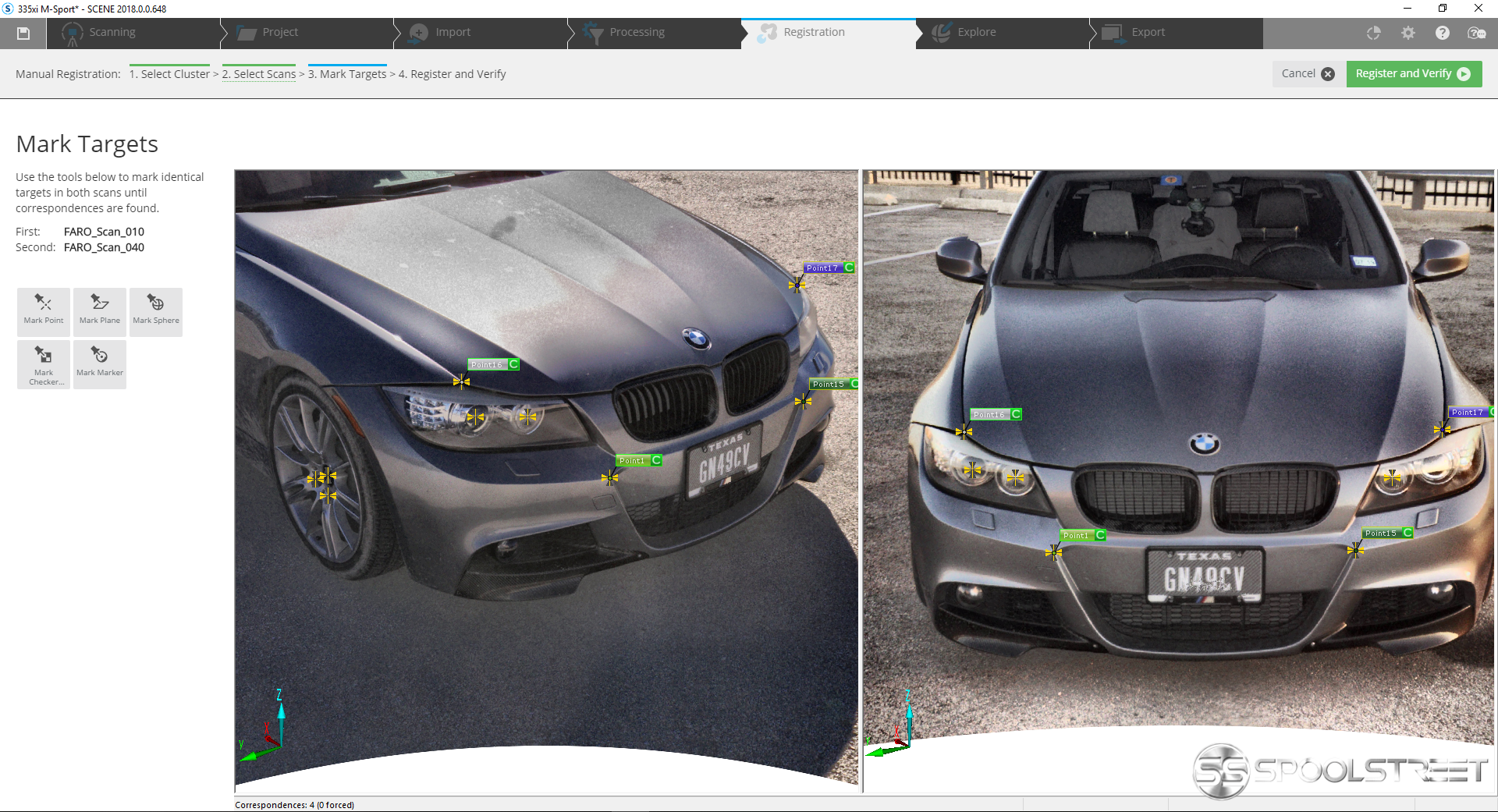The height and width of the screenshot is (812, 1498).
Task: Click the C icon beside Point16 in right scan
Action: point(1016,414)
